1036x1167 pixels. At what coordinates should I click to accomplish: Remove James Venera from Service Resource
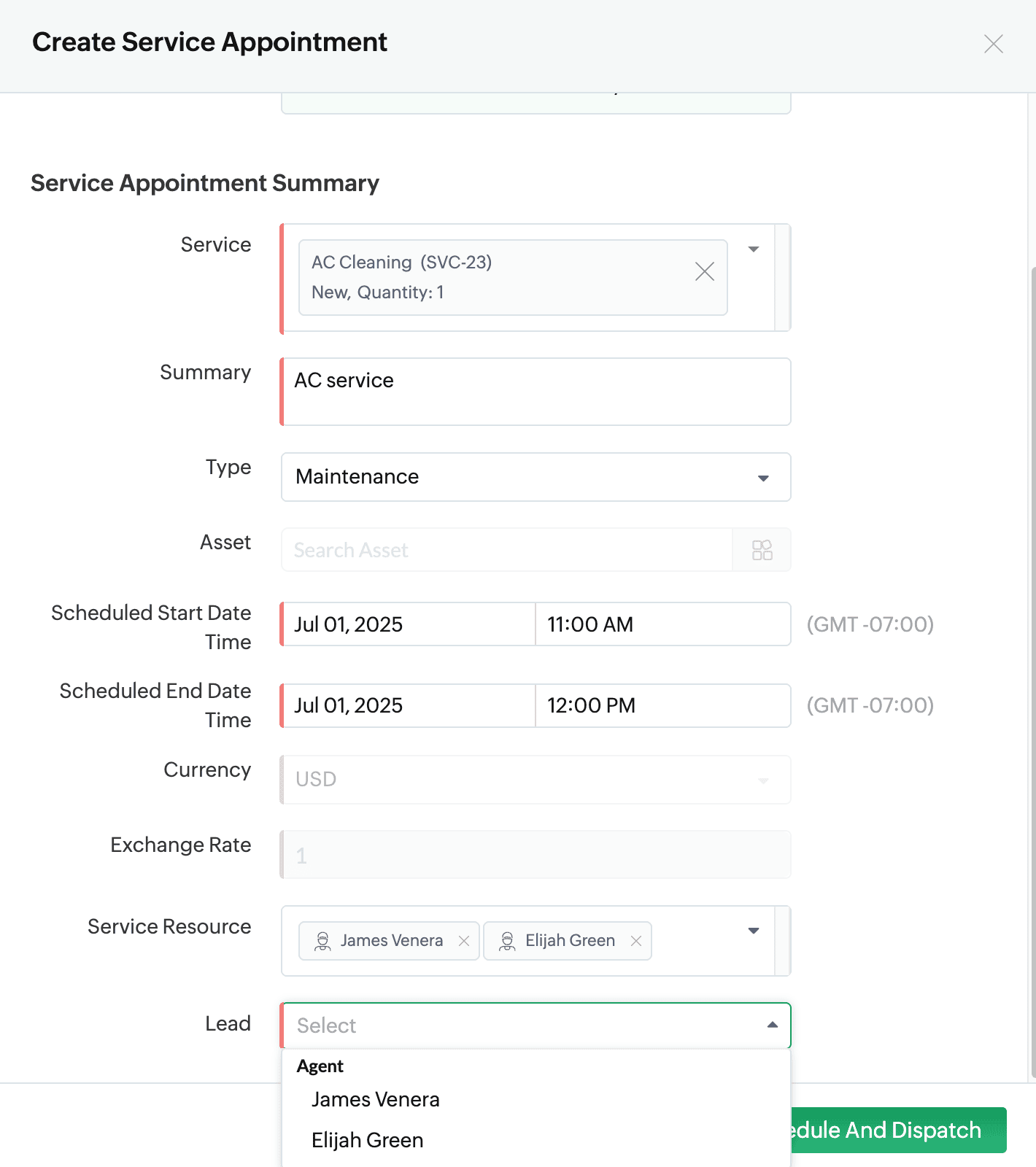click(x=464, y=941)
